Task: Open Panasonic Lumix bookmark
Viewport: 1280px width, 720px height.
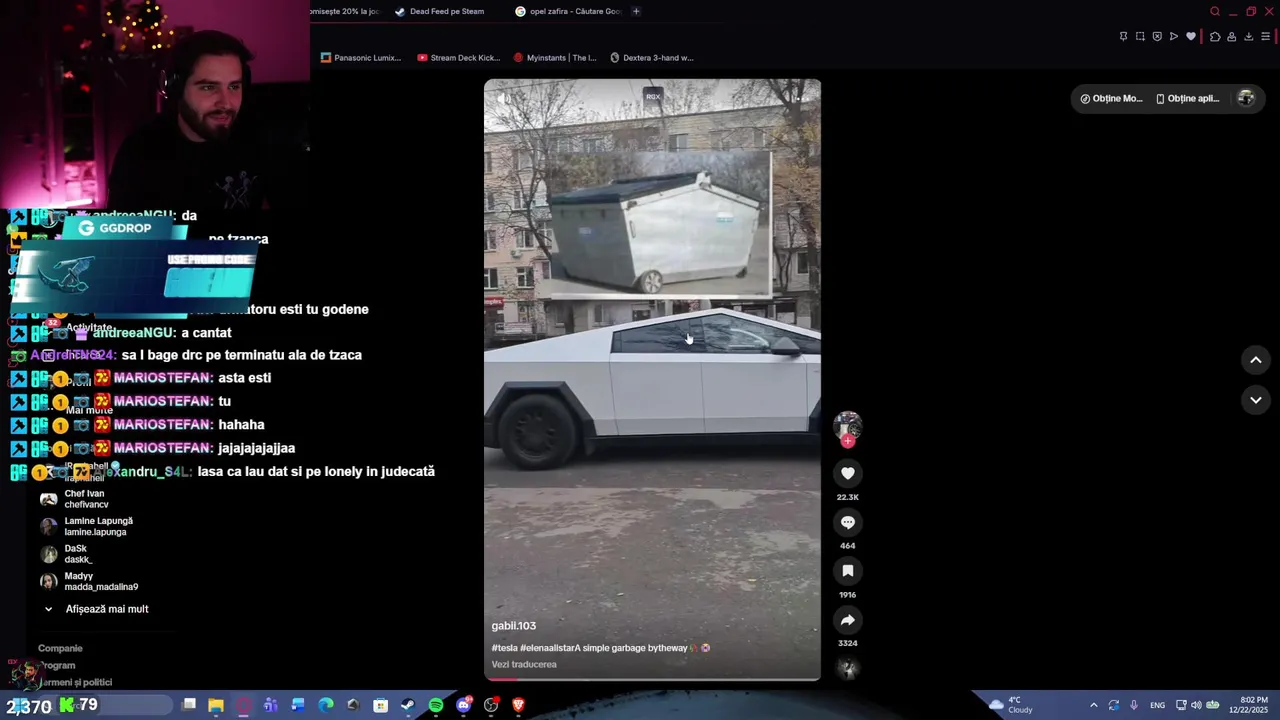Action: pos(361,58)
